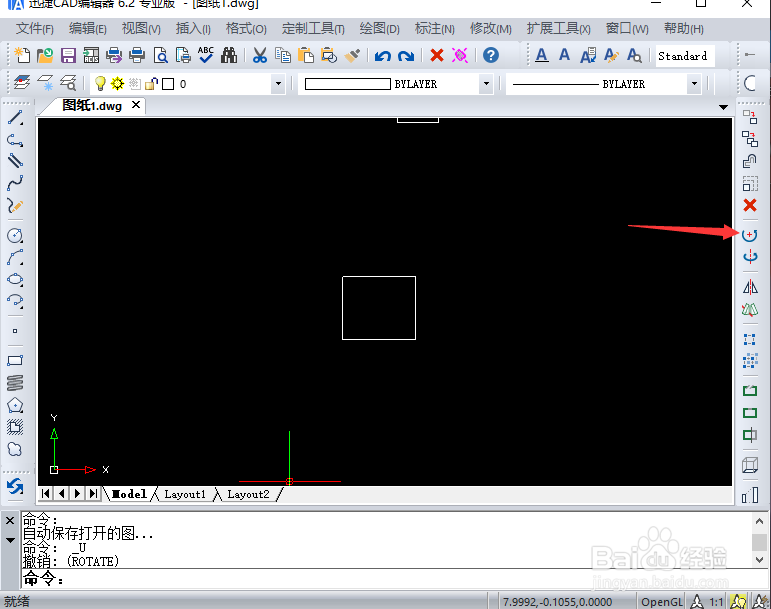Select the Arc drawing tool
771x609 pixels.
pyautogui.click(x=15, y=258)
